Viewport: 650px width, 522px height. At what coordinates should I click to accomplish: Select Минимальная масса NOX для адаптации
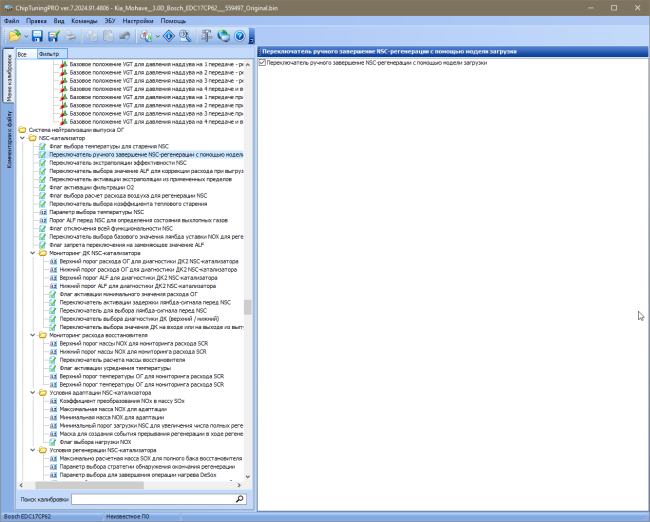[x=112, y=418]
